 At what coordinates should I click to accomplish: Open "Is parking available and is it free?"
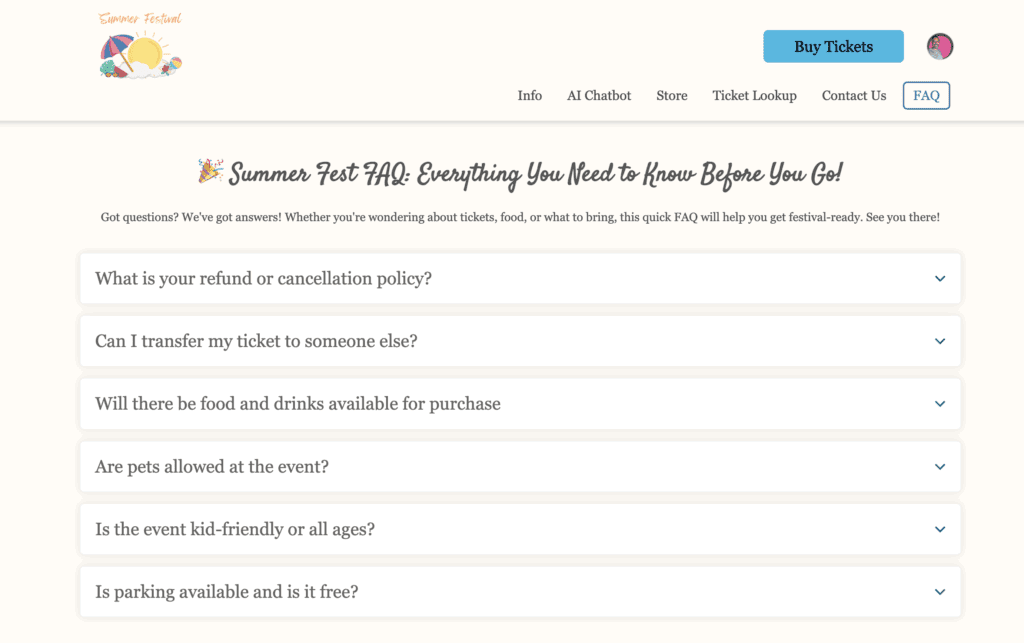pos(226,592)
